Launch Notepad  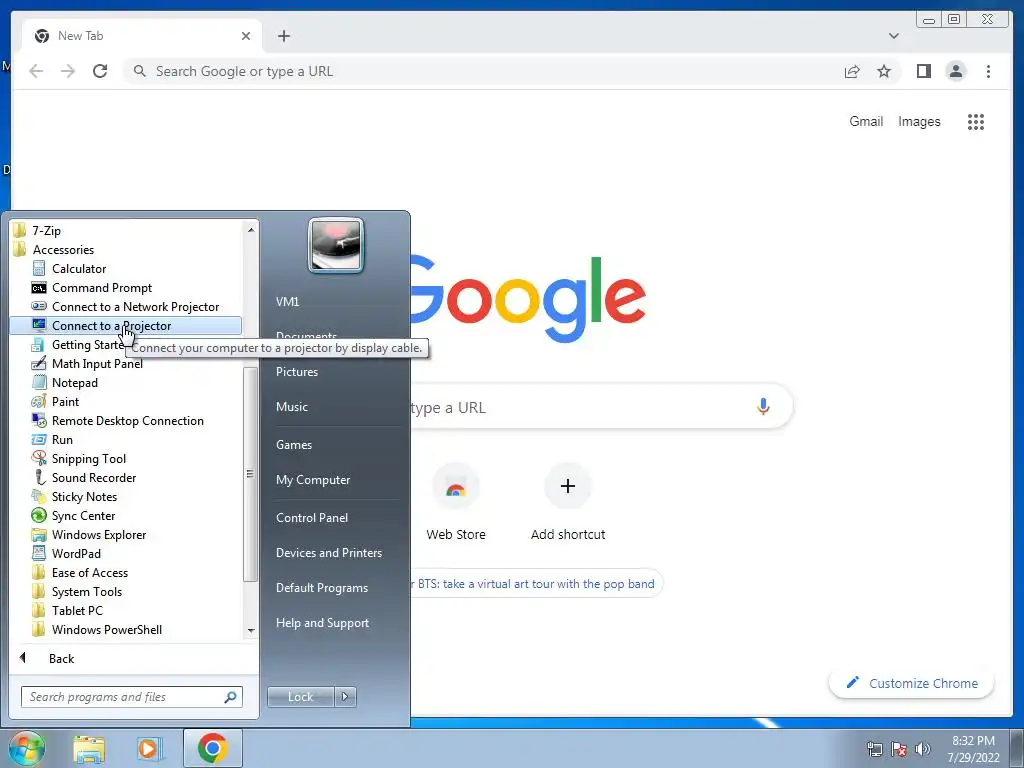tap(74, 383)
